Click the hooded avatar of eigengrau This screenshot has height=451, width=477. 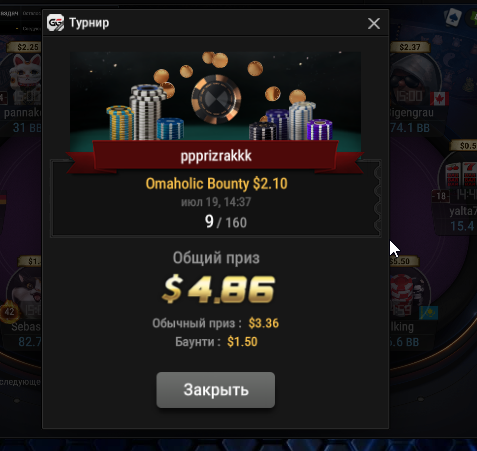(413, 80)
